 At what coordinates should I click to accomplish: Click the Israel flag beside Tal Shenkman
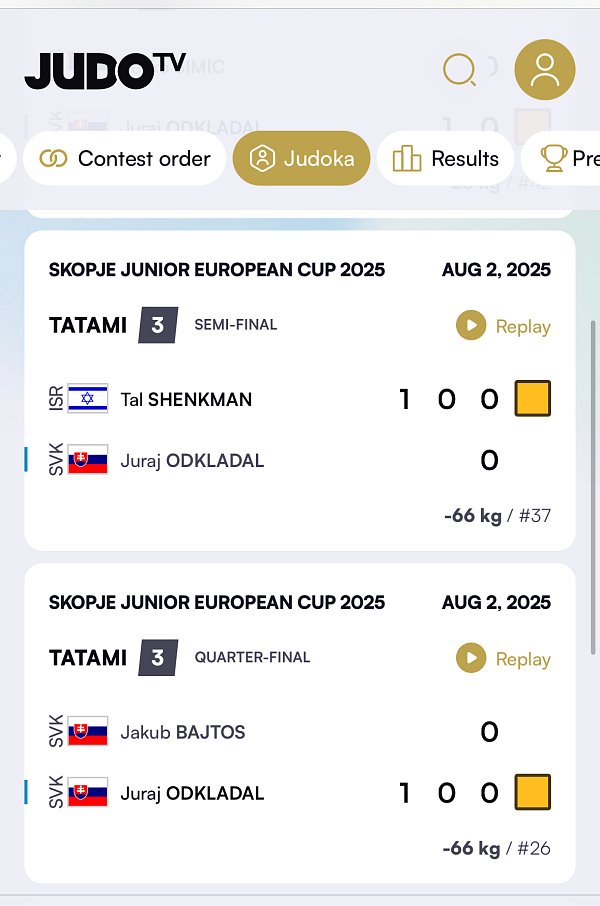tap(88, 399)
